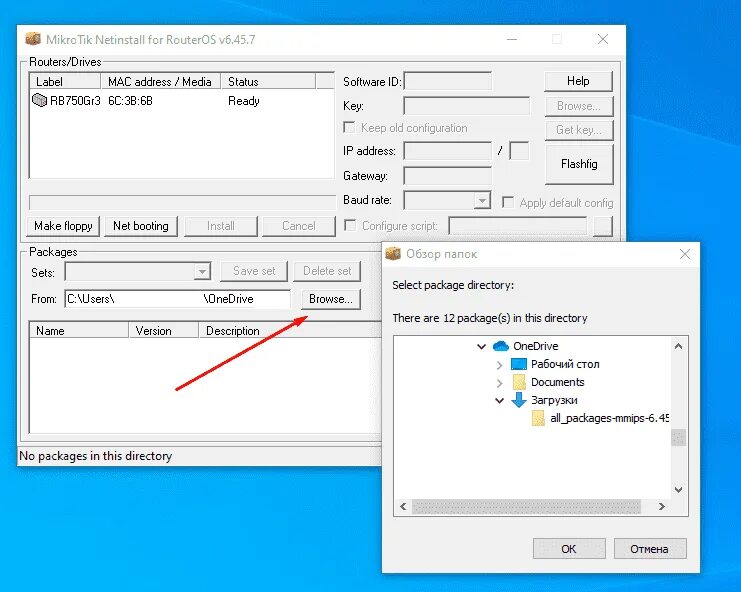Click the Software ID input field
Screen dimensions: 741x592
pyautogui.click(x=448, y=81)
